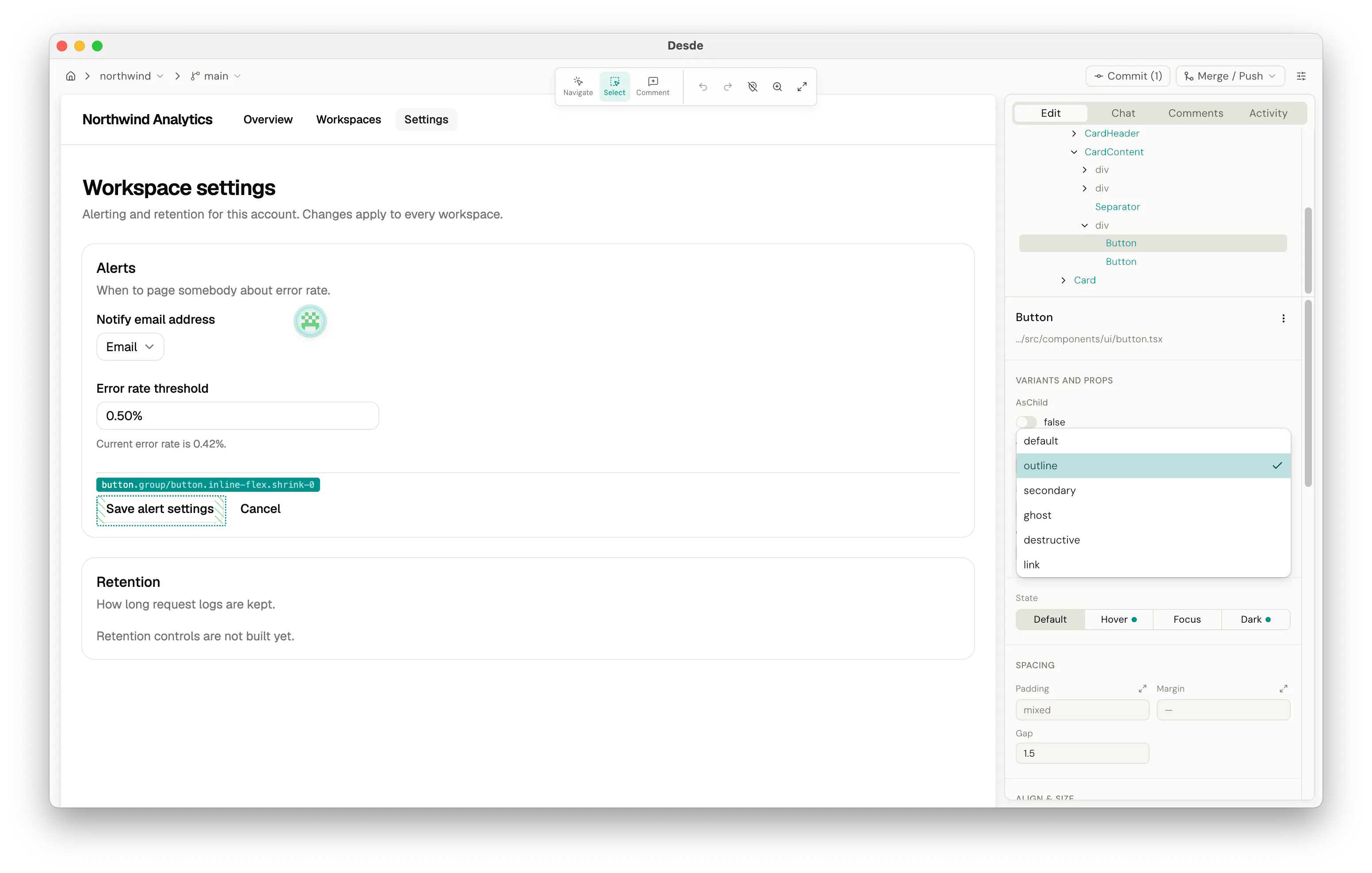Go to the Workspaces page tab

click(x=348, y=119)
